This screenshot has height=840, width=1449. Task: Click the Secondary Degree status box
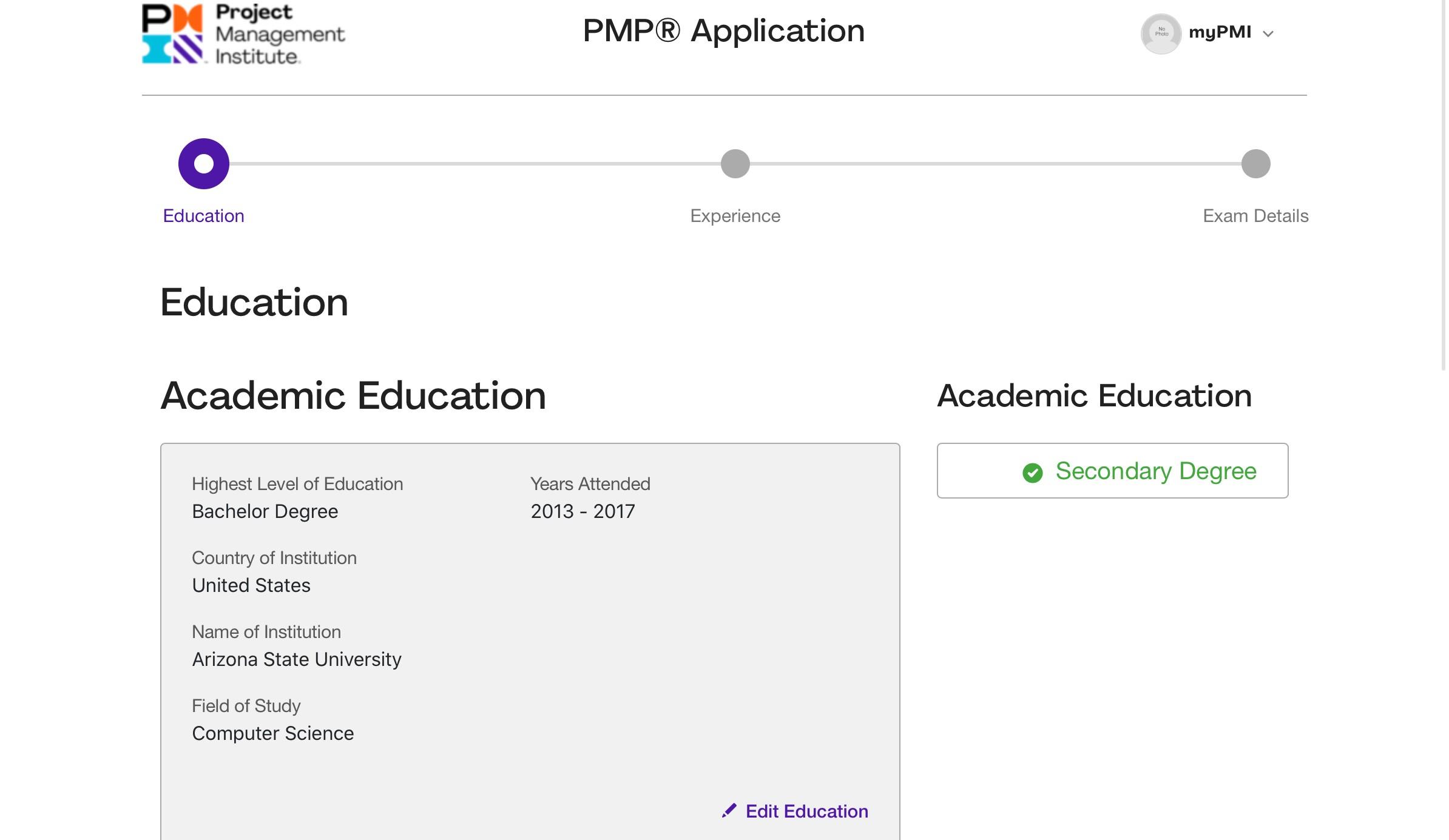1112,471
